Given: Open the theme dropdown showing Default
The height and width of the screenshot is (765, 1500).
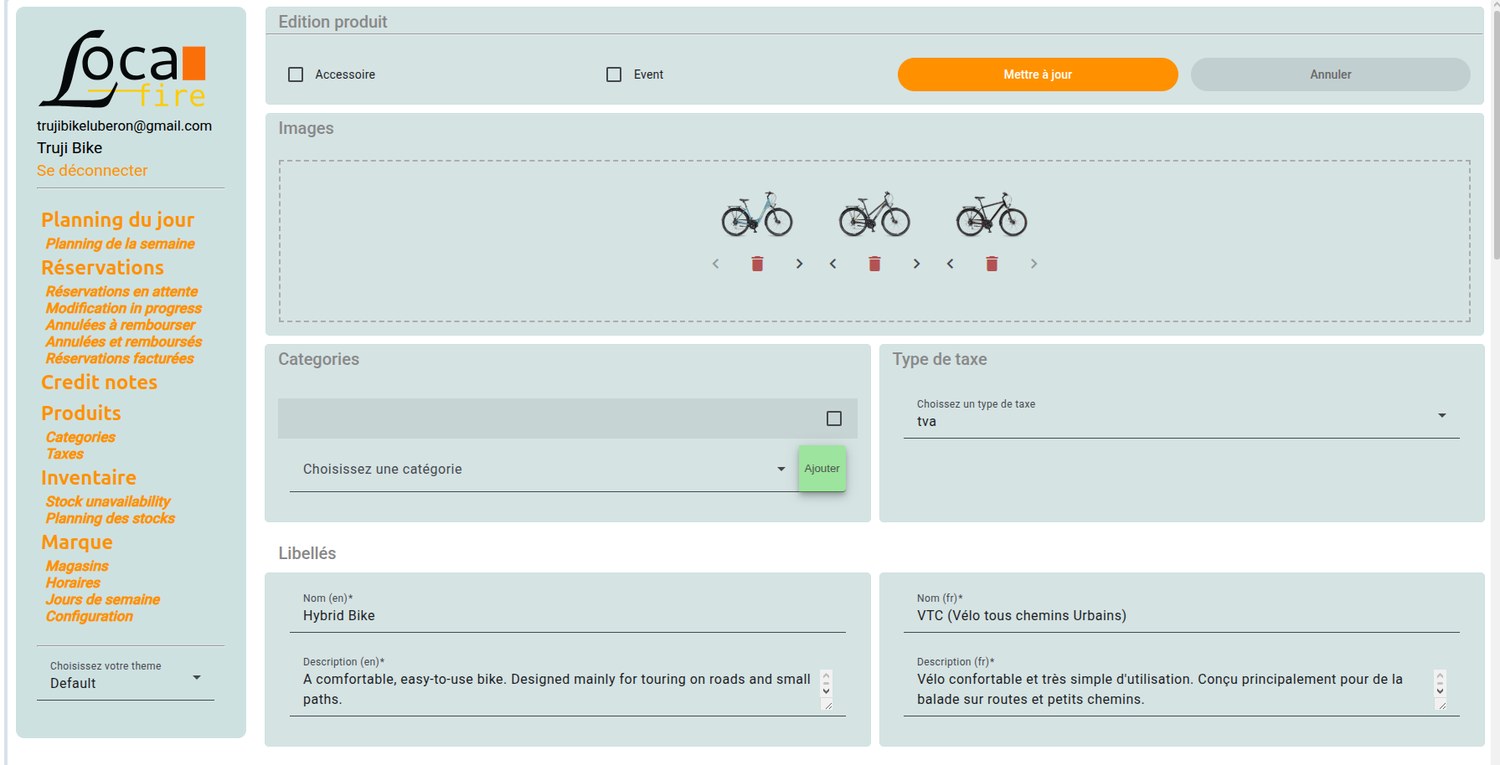Looking at the screenshot, I should pos(126,676).
